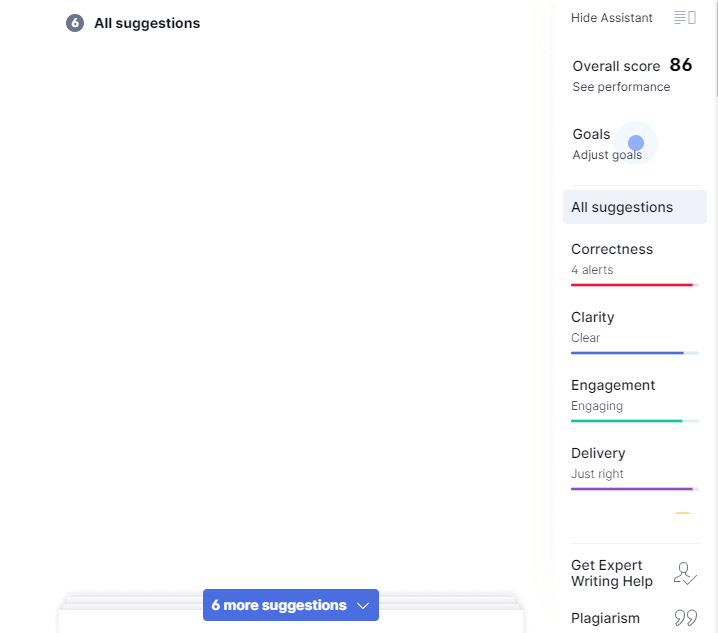Click Get Expert Writing Help text
This screenshot has height=633, width=718.
click(612, 573)
